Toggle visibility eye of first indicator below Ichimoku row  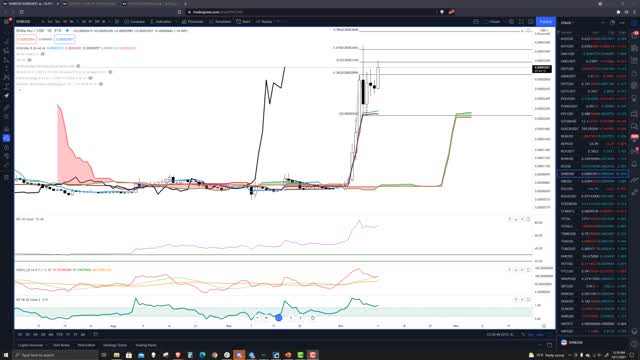point(42,54)
